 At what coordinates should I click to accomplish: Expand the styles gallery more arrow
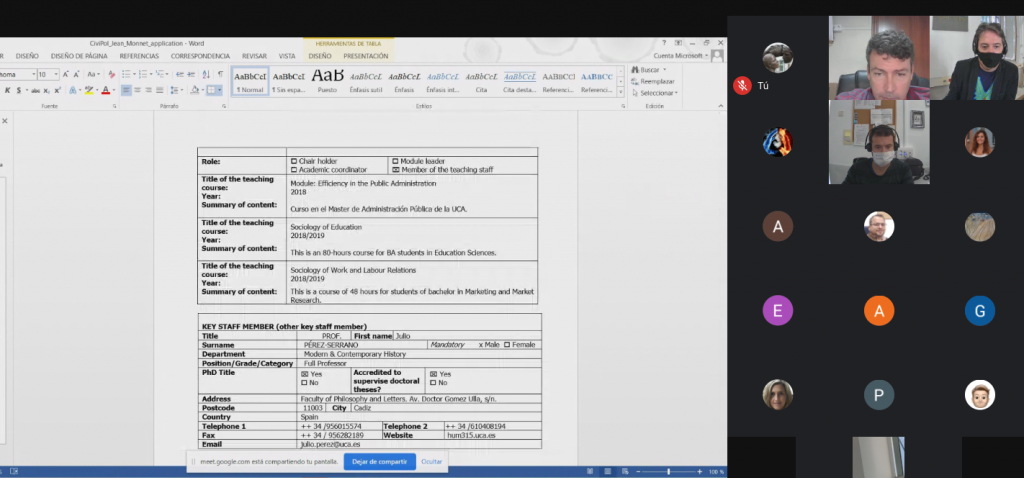[x=619, y=93]
